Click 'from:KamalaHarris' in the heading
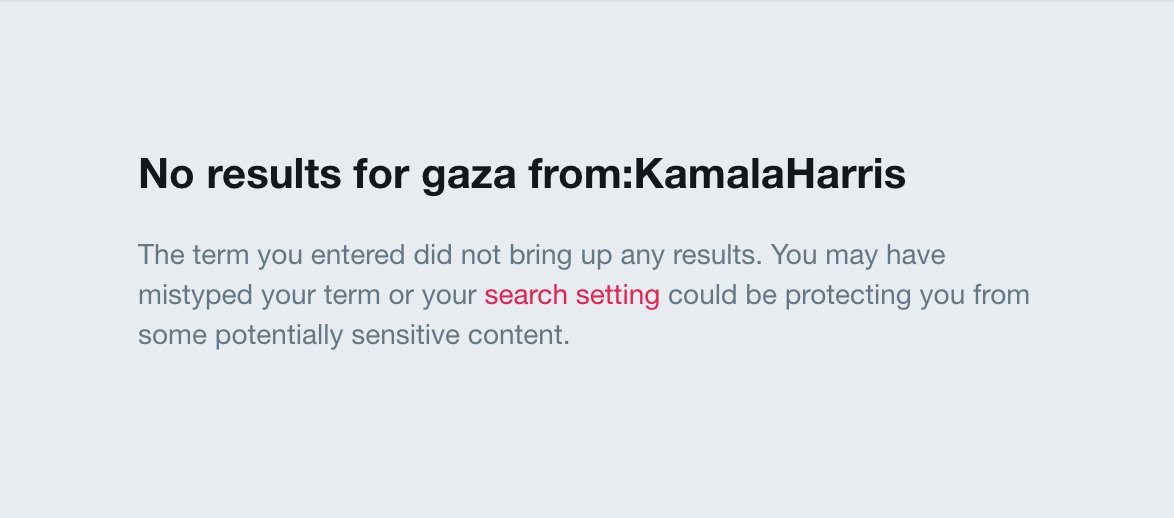The height and width of the screenshot is (518, 1174). (x=717, y=174)
